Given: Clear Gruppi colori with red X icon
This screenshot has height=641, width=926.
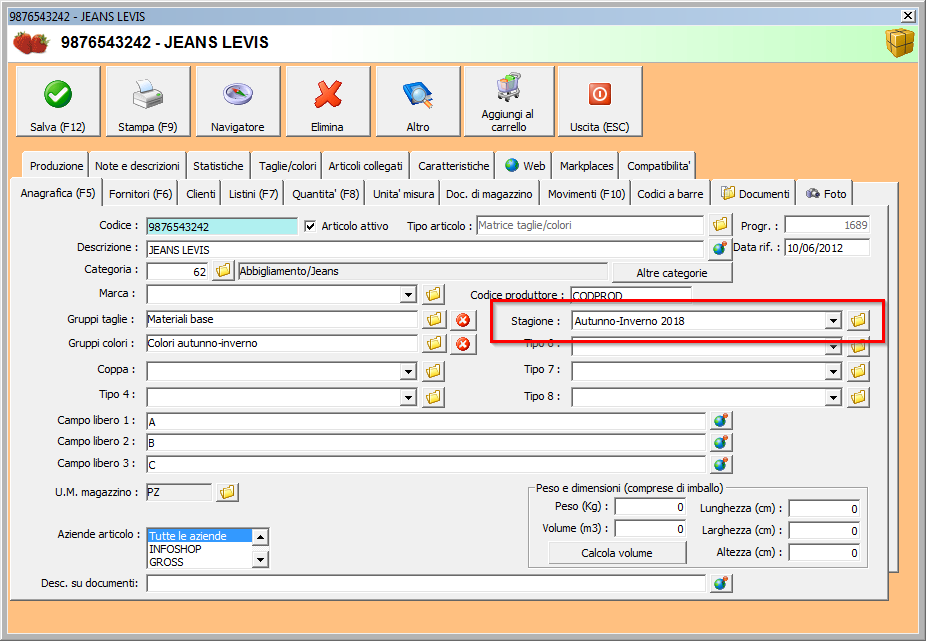Looking at the screenshot, I should [463, 344].
